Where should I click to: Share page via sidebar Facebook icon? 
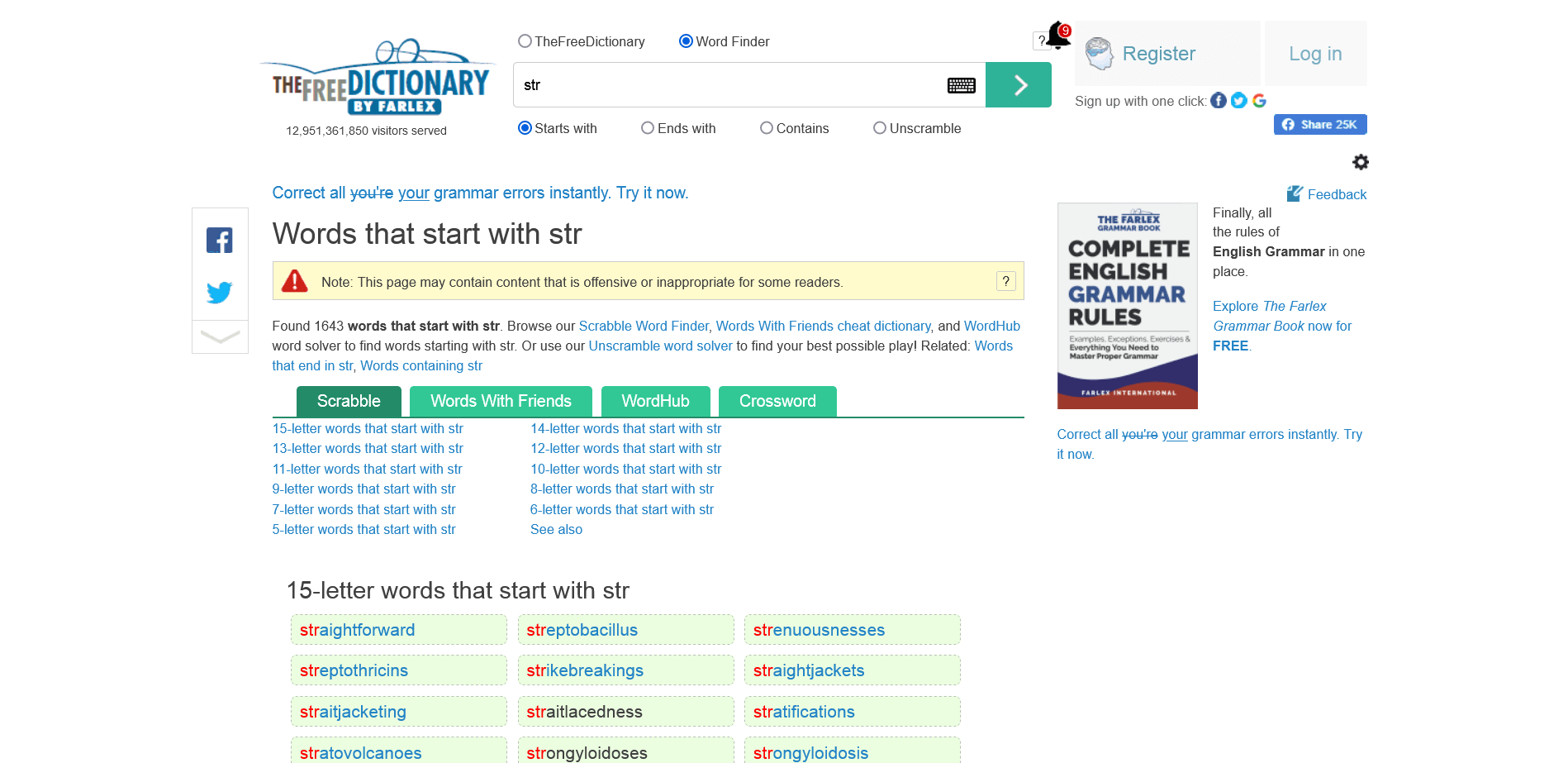(x=220, y=241)
